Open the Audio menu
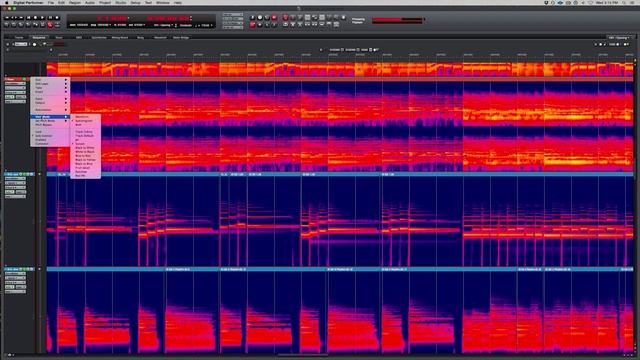 click(x=89, y=2)
